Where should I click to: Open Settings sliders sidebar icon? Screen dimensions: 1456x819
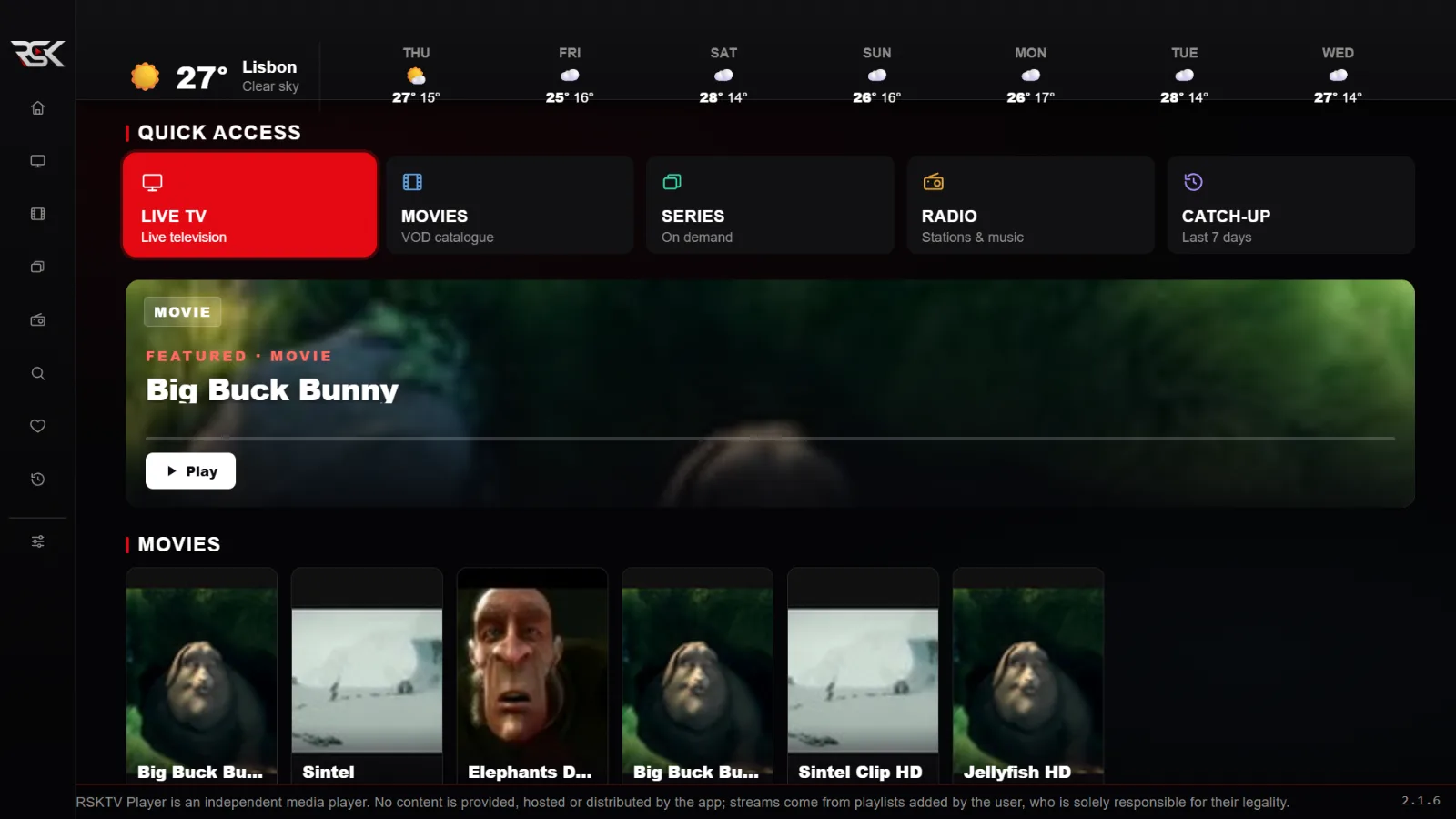click(37, 541)
